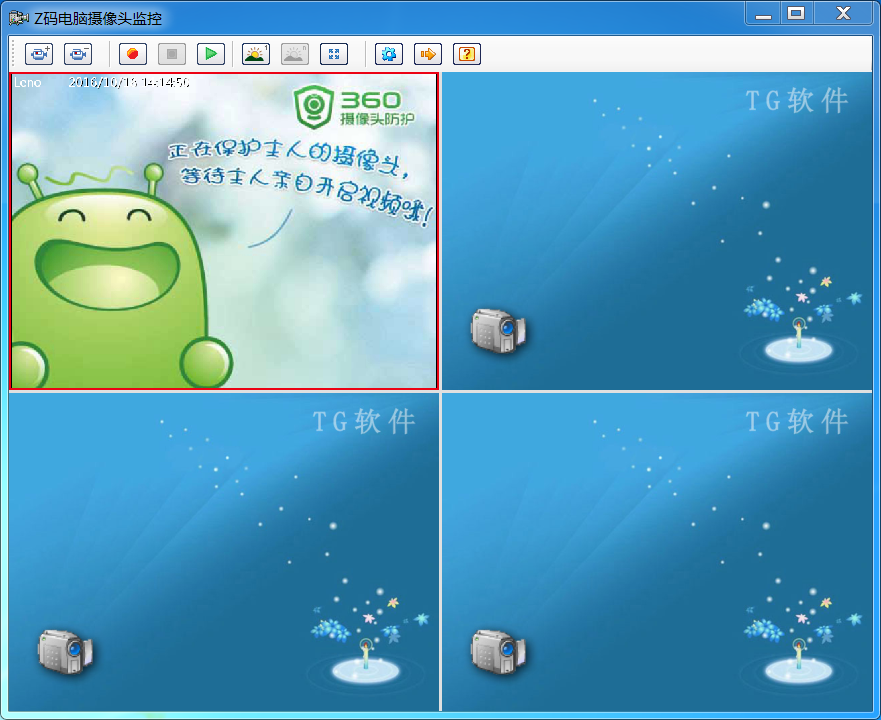
Task: Toggle fullscreen view with the arrows icon
Action: (334, 54)
